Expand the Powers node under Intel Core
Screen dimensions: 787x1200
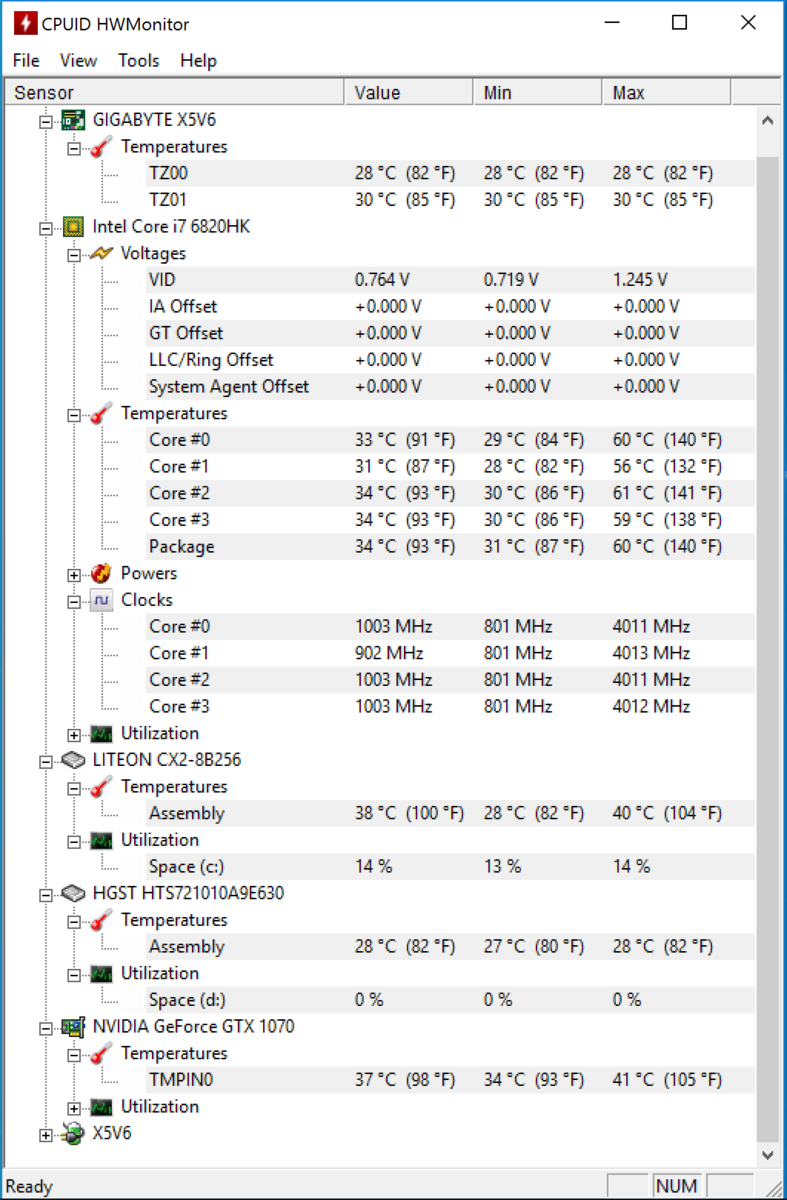click(x=73, y=574)
